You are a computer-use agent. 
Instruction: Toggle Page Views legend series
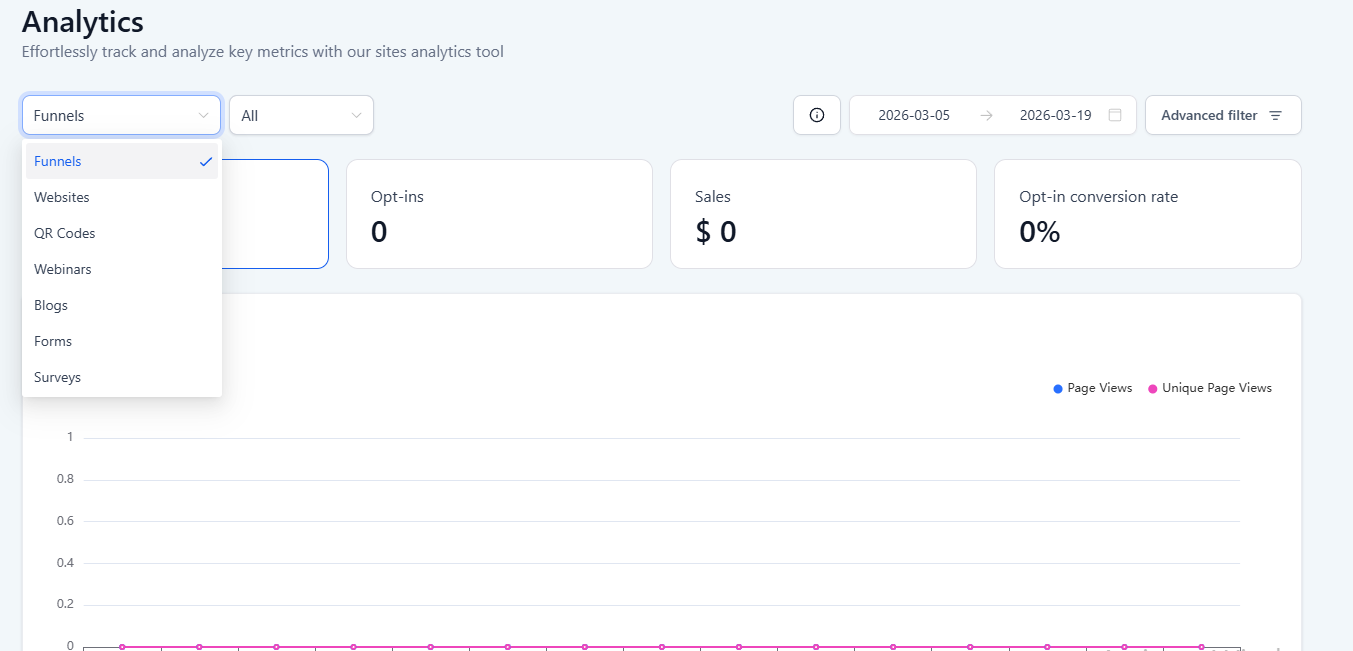coord(1092,388)
